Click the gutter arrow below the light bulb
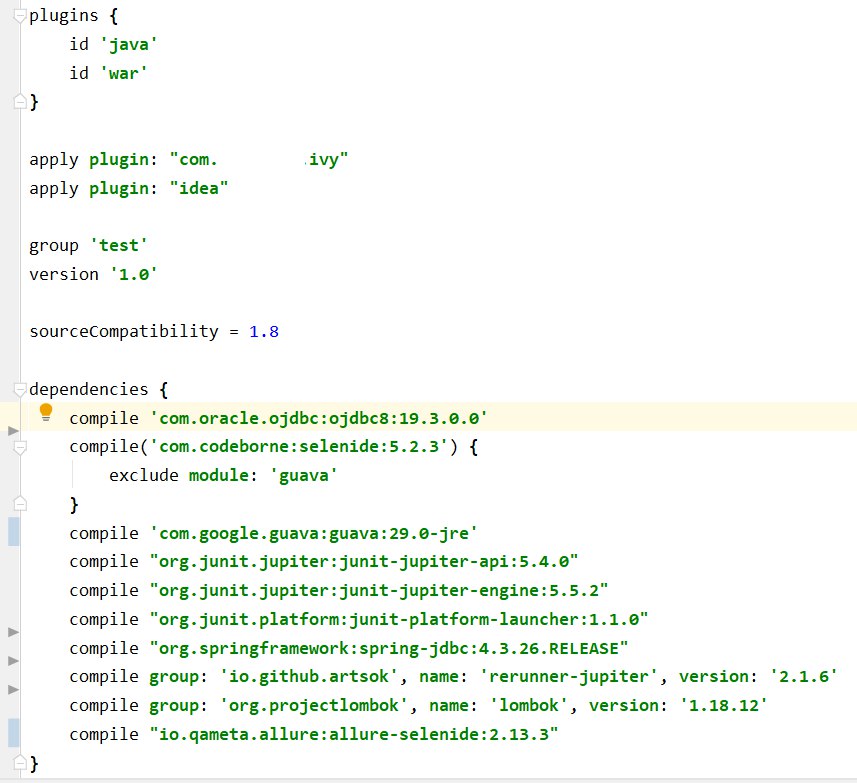The width and height of the screenshot is (857, 783). pos(13,431)
